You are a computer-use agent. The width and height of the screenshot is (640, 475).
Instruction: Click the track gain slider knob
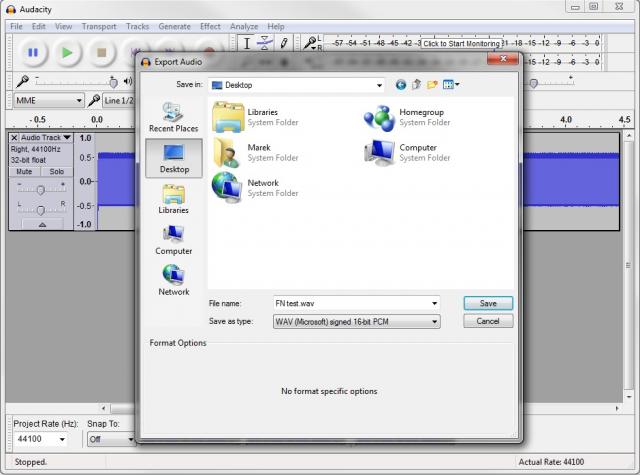pos(40,190)
